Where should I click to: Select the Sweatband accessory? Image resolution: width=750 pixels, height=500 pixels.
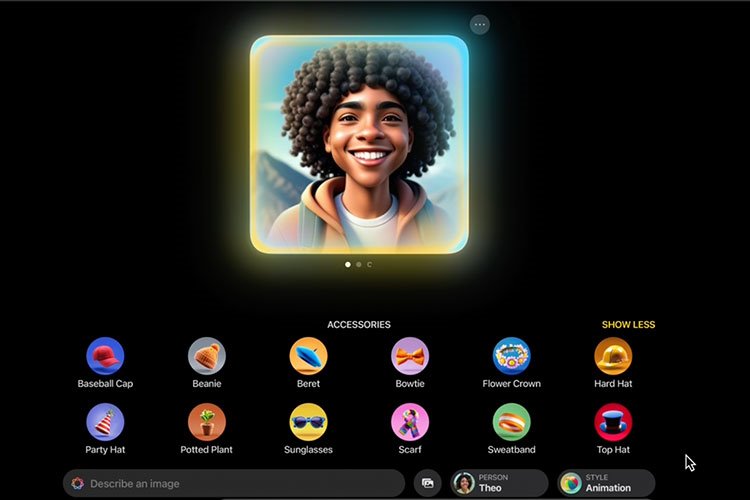tap(511, 422)
